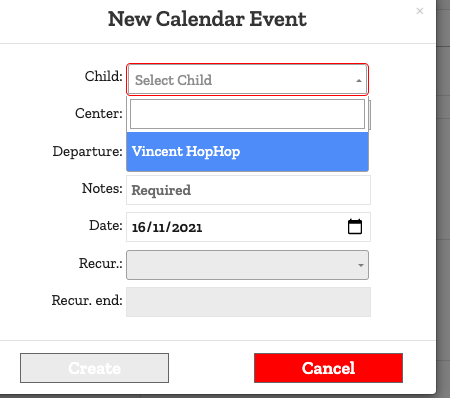The image size is (450, 398).
Task: Click the Departure: field label
Action: pos(88,152)
